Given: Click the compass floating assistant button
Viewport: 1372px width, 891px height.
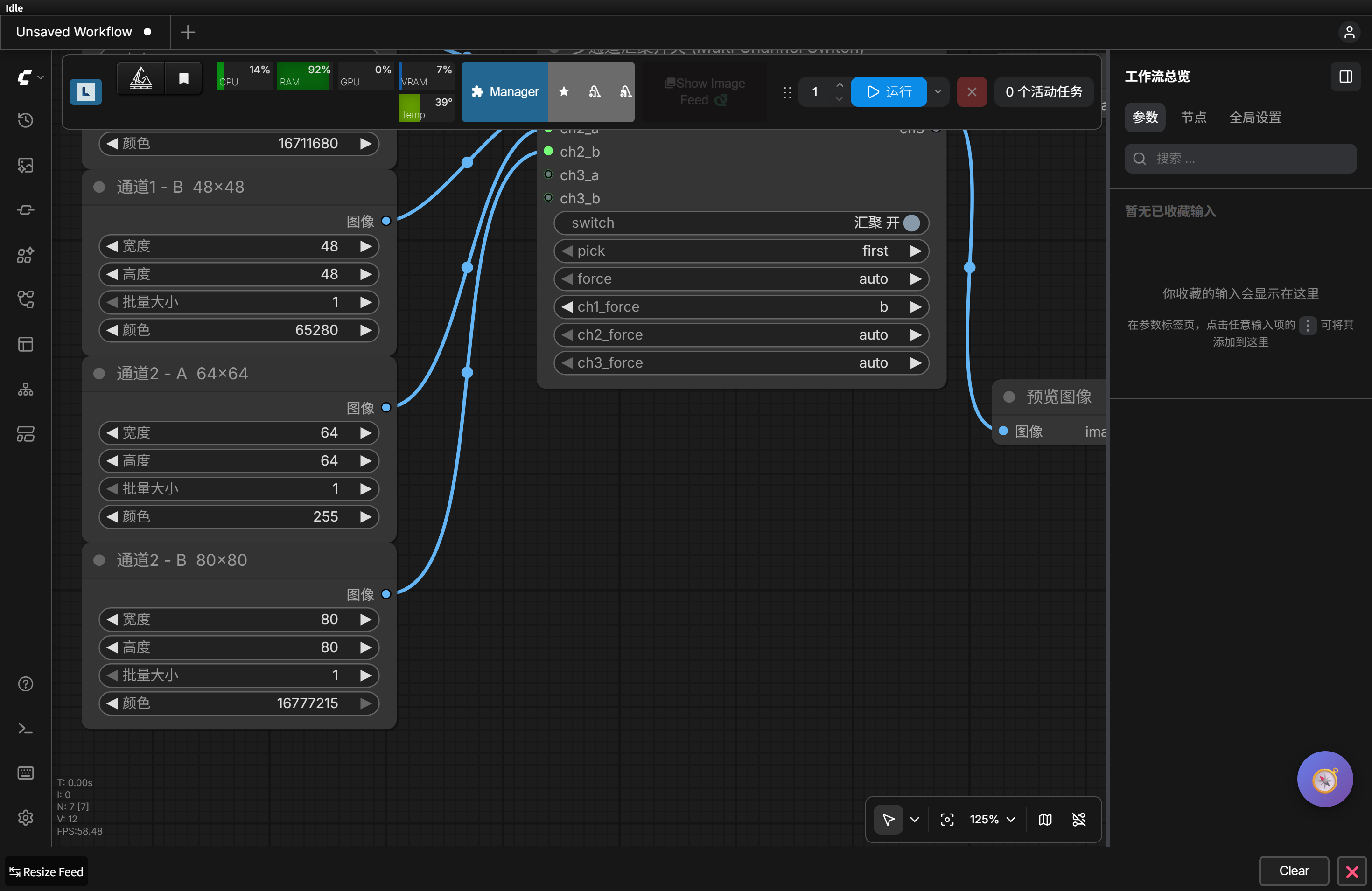Looking at the screenshot, I should (x=1325, y=779).
